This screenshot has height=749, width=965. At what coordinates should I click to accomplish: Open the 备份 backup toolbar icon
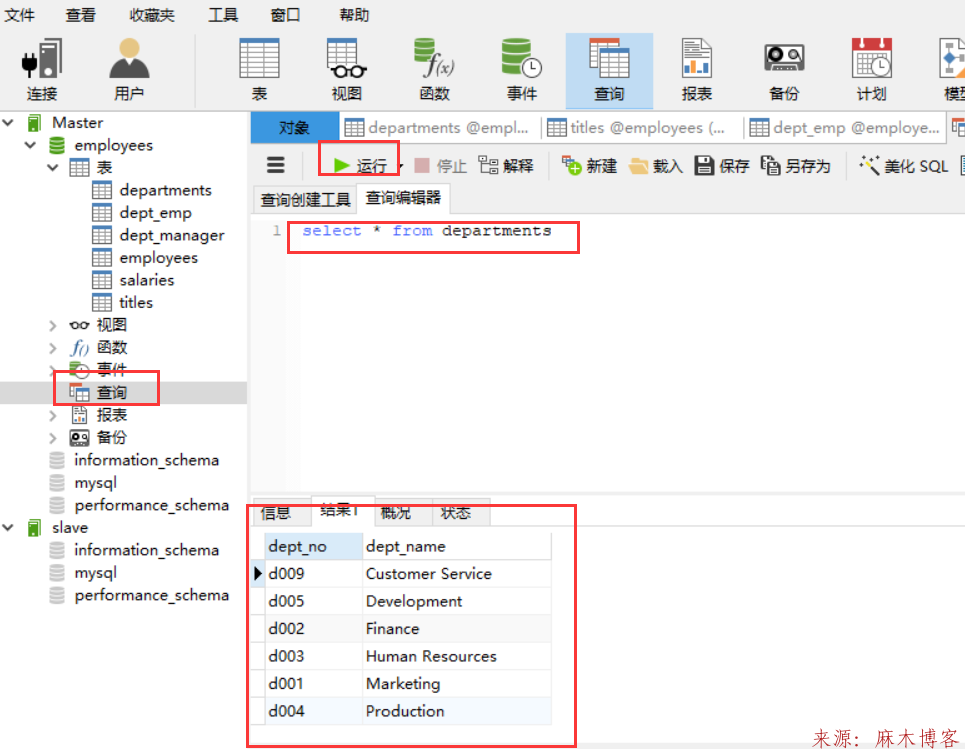click(784, 70)
